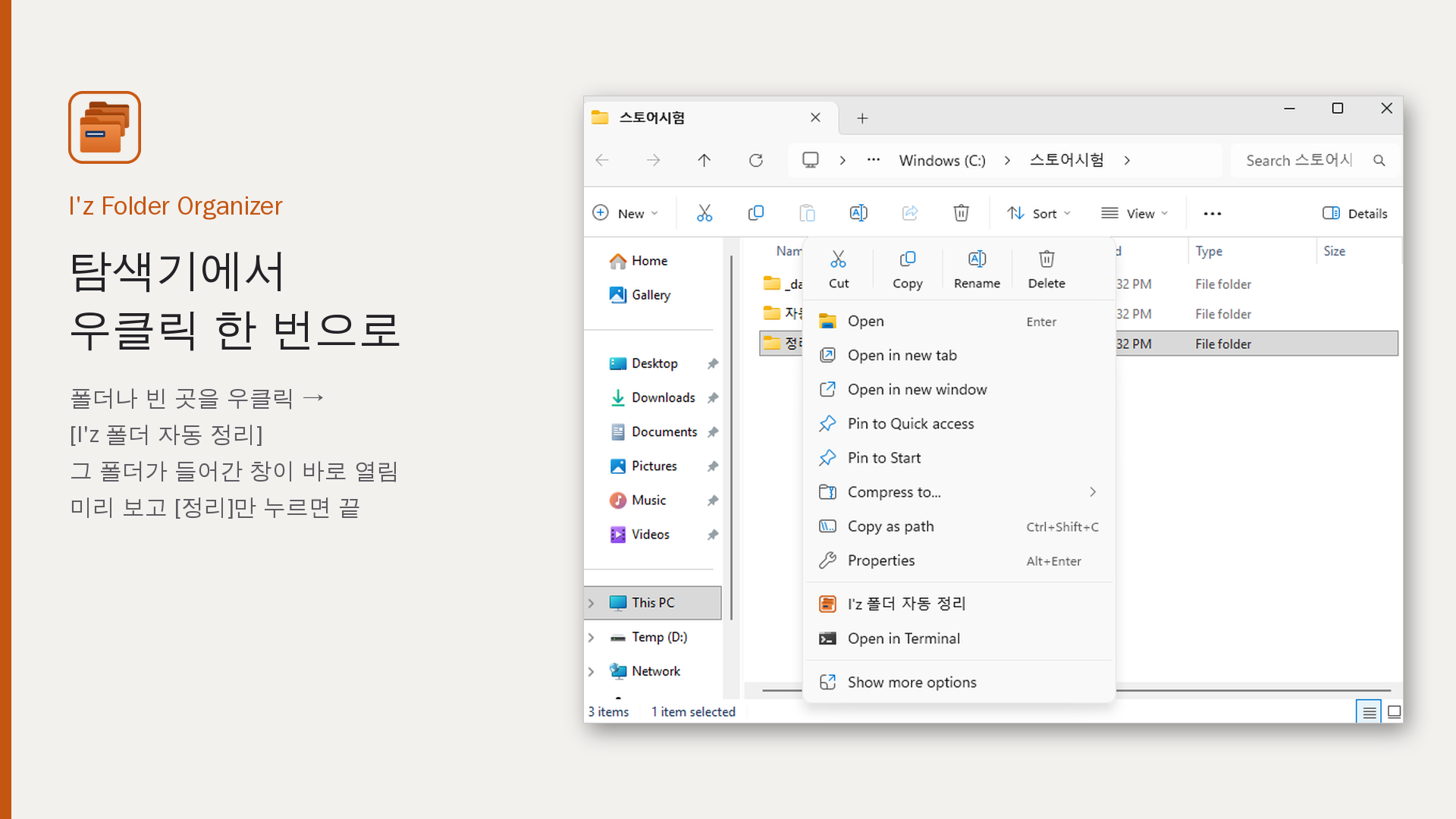This screenshot has width=1456, height=819.
Task: Toggle the Details pane button
Action: point(1355,213)
